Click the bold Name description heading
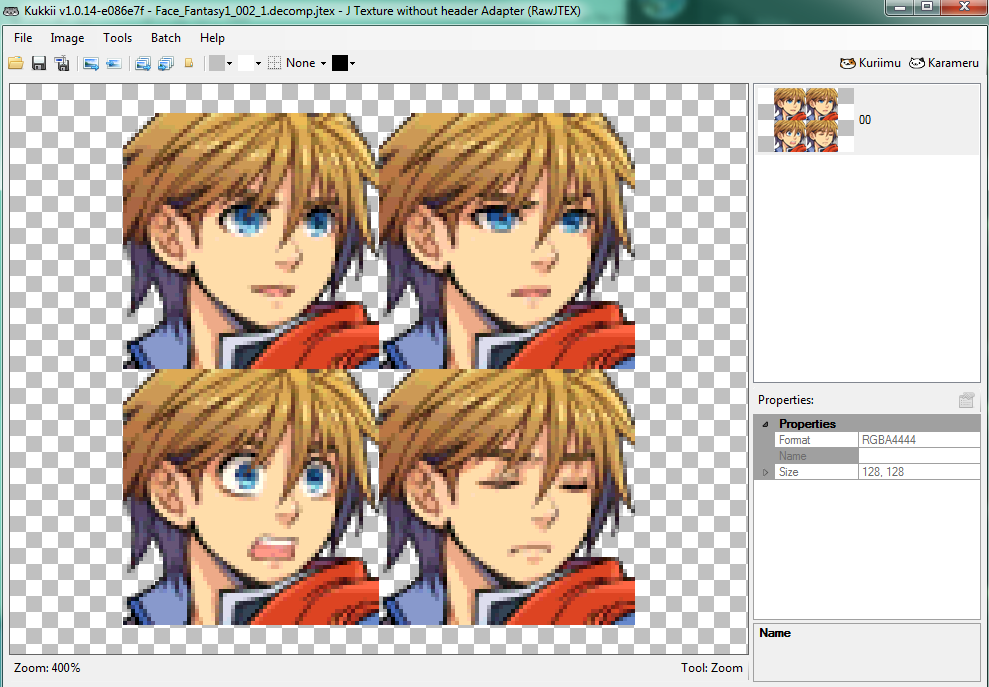The width and height of the screenshot is (989, 687). (775, 633)
